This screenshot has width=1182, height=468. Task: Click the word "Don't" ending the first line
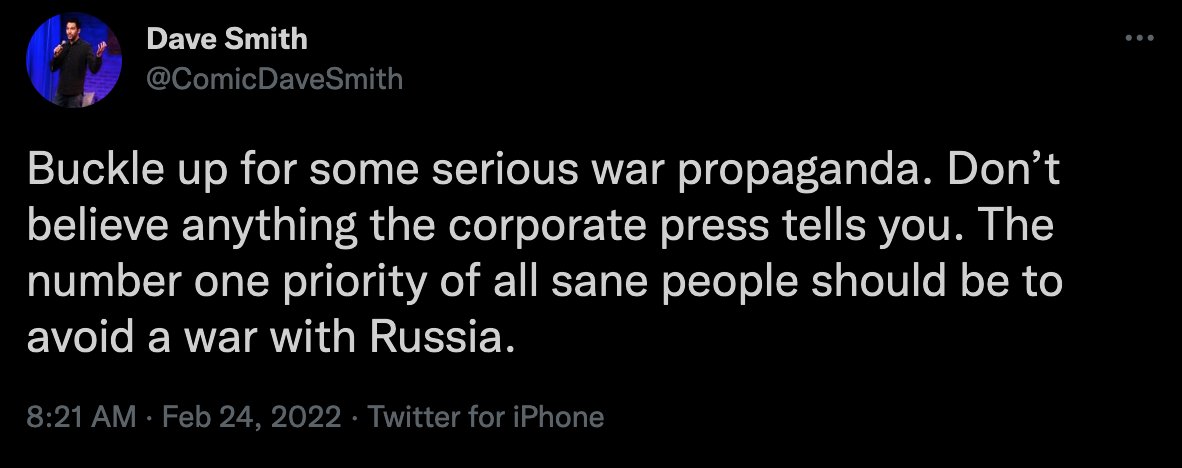1003,171
